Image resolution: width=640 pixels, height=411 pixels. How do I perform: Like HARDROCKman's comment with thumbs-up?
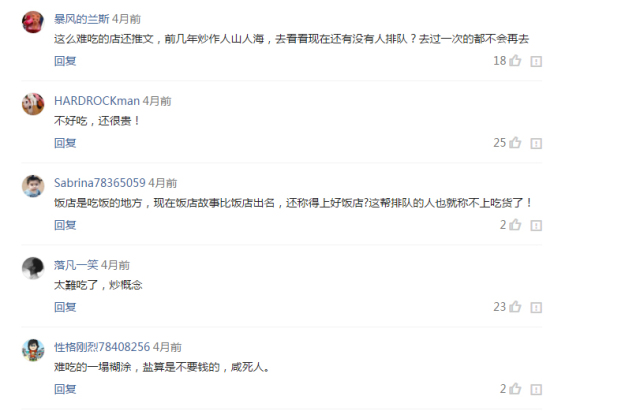click(x=515, y=143)
